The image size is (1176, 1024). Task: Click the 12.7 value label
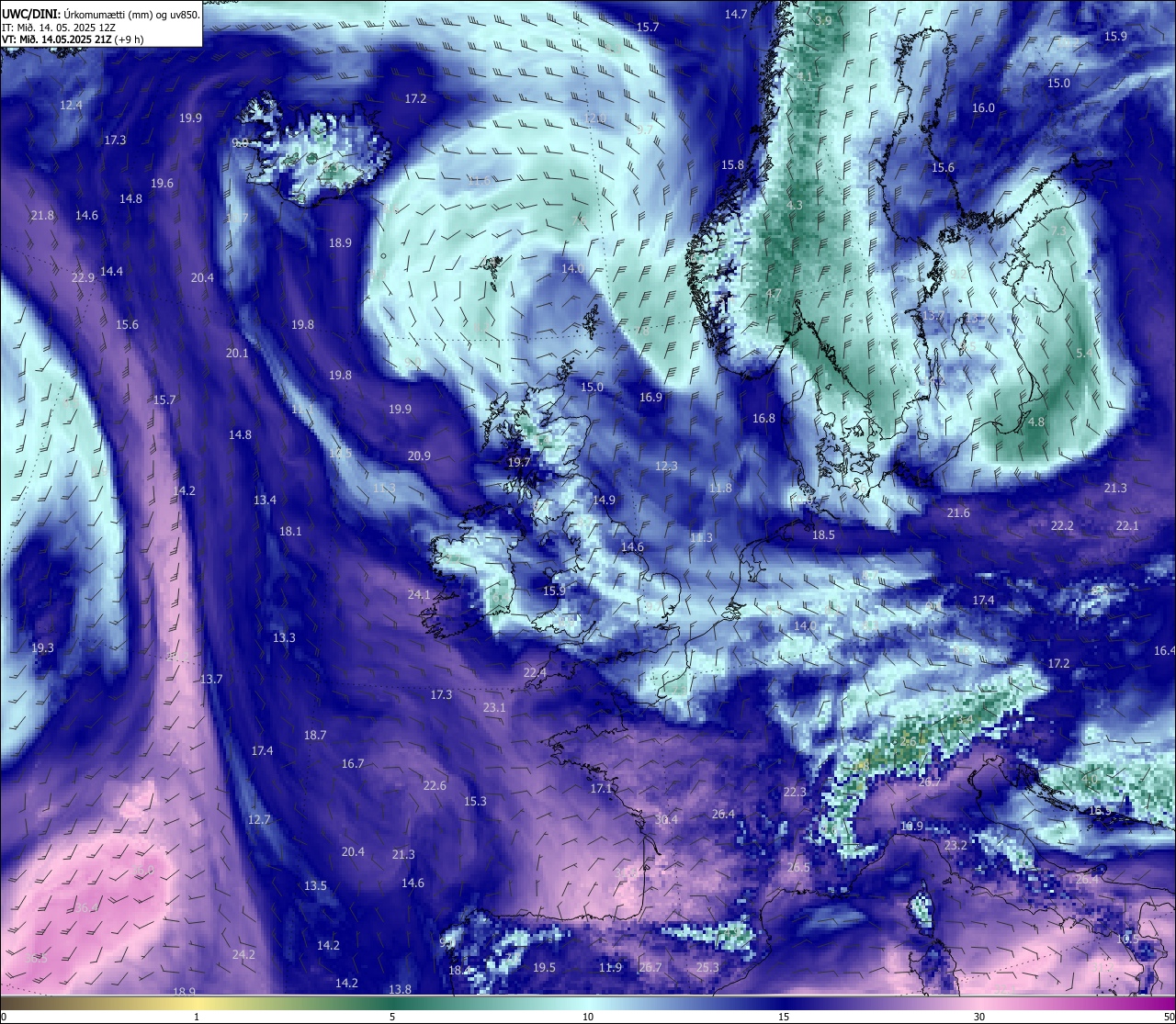[x=259, y=820]
